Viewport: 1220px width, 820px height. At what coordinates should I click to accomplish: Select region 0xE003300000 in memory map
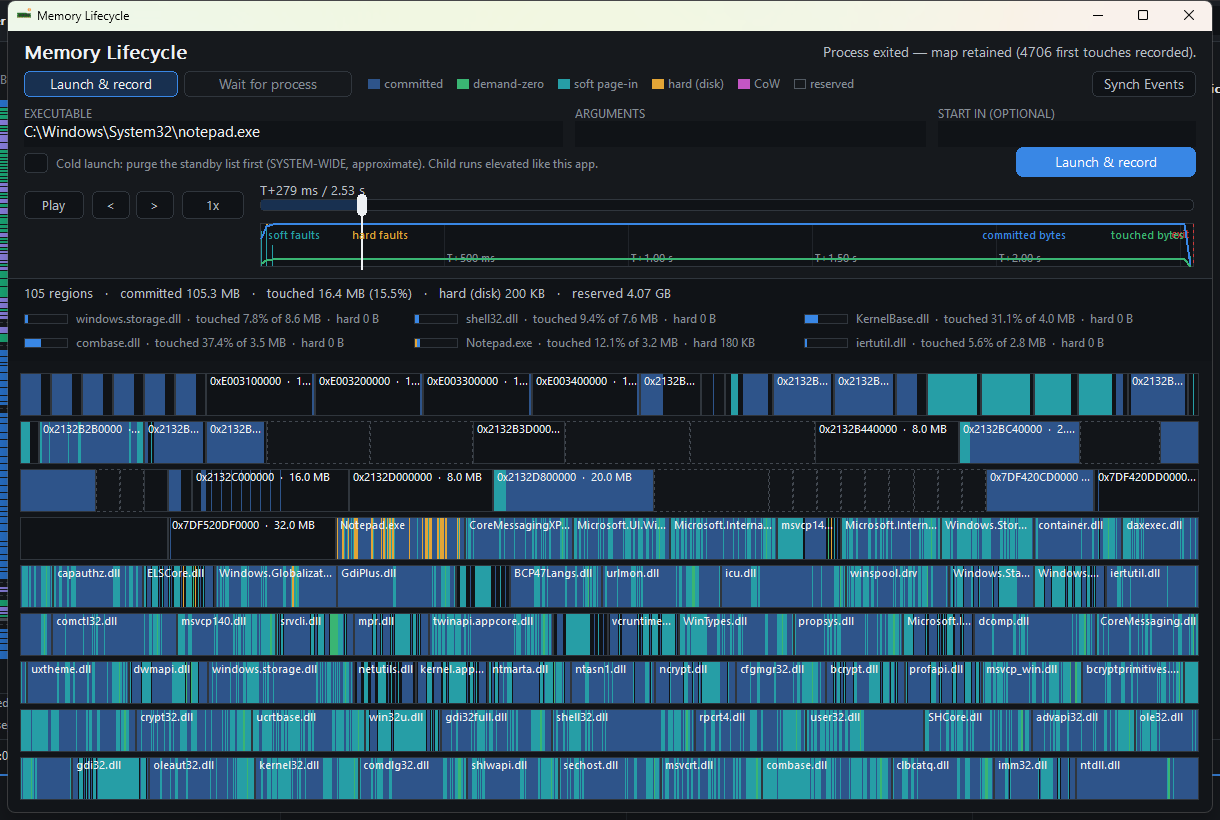click(477, 394)
